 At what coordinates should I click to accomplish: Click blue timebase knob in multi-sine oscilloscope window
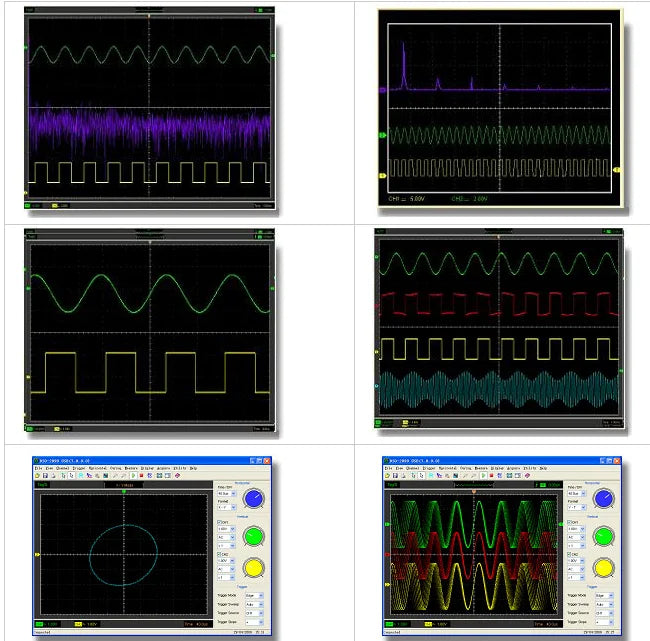coord(603,499)
